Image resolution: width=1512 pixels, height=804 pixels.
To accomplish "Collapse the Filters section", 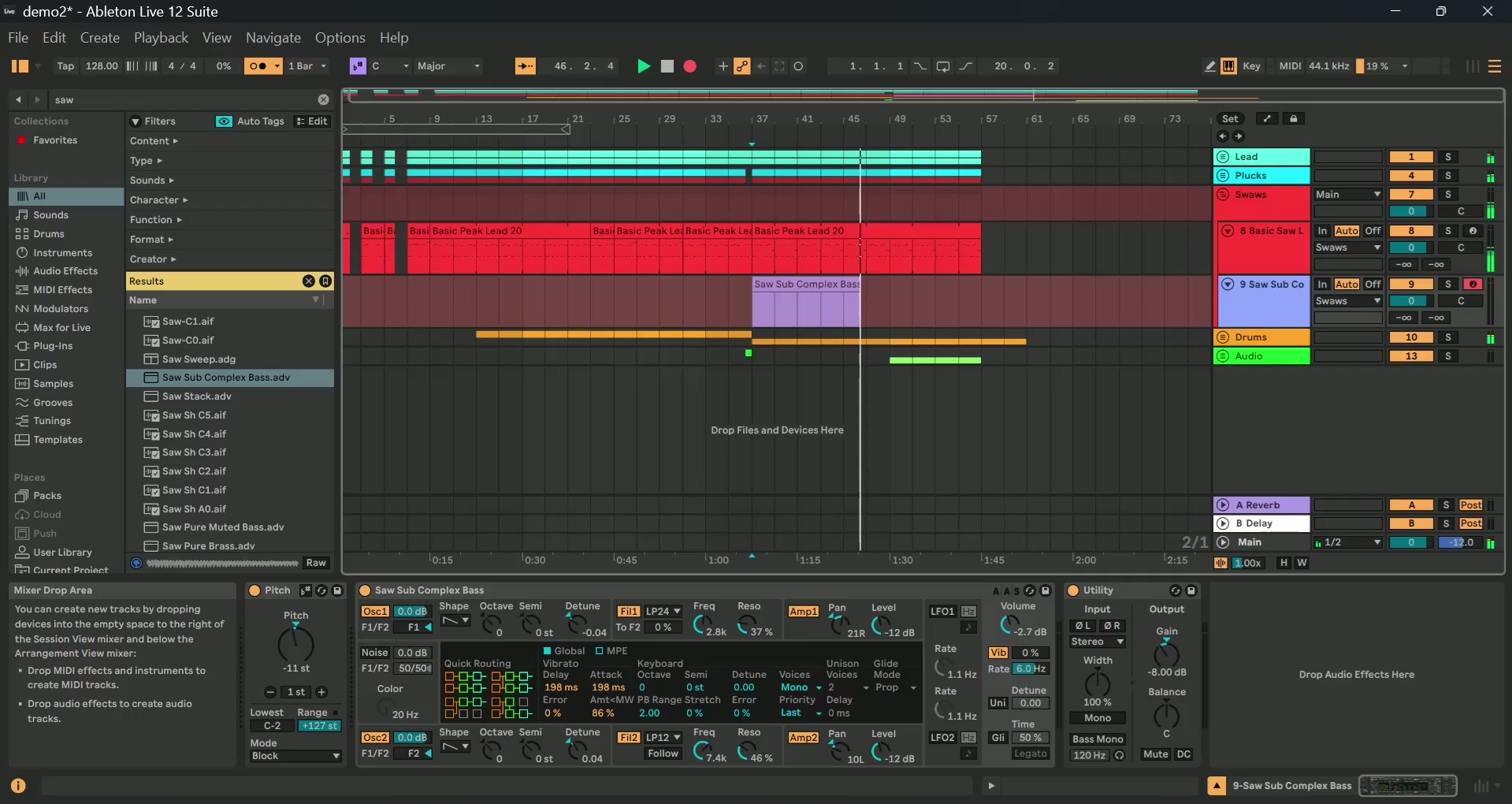I will (136, 121).
